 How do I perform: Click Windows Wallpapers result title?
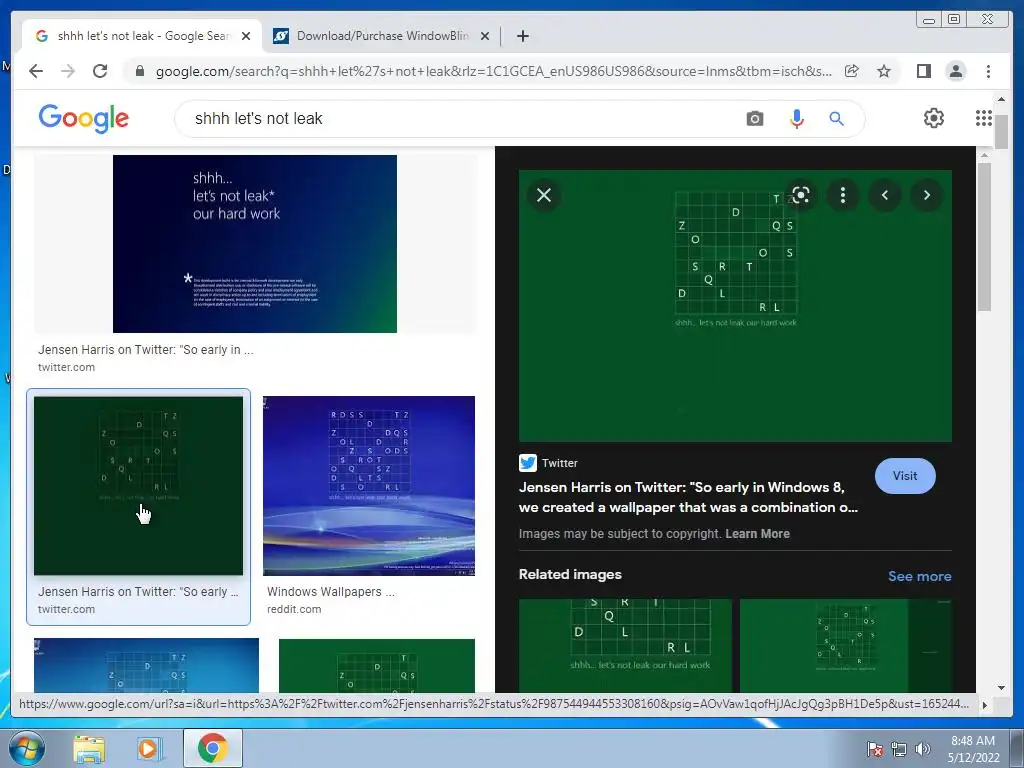[x=330, y=592]
